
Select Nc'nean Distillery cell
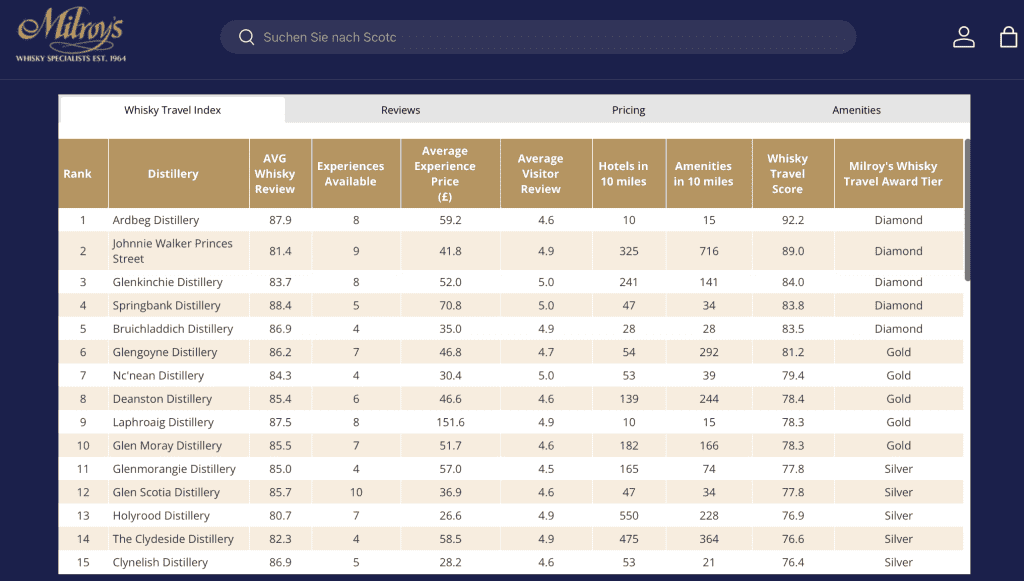pyautogui.click(x=178, y=375)
